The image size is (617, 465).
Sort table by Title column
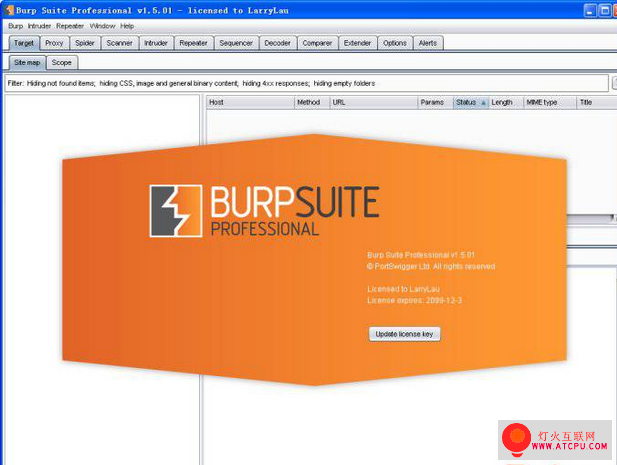pyautogui.click(x=596, y=102)
